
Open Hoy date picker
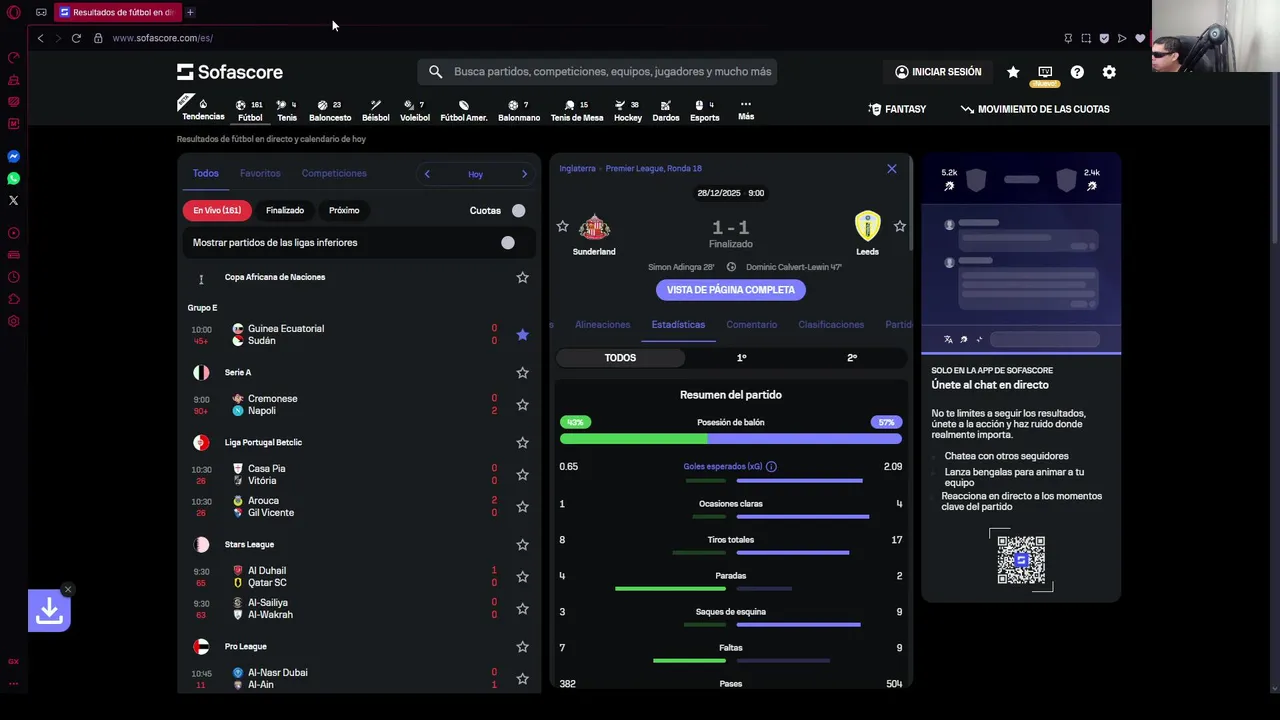click(475, 174)
